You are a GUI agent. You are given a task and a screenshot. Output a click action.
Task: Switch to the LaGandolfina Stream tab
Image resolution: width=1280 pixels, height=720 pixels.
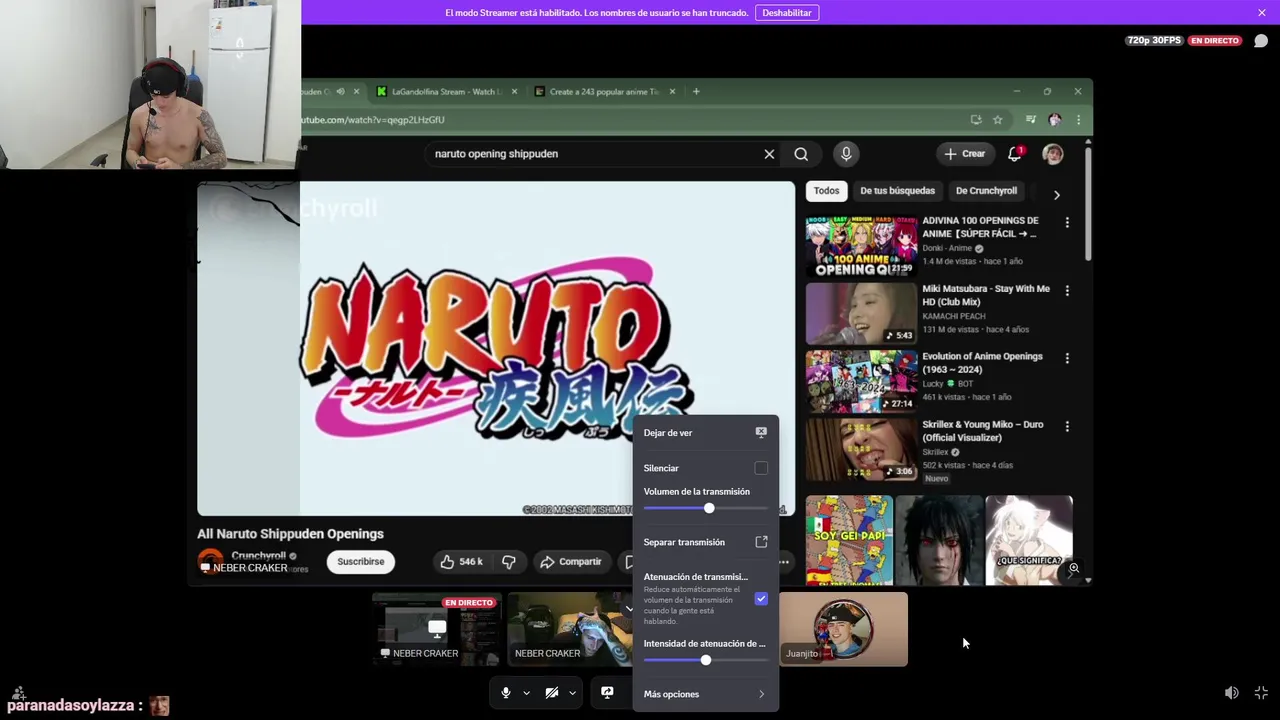(x=445, y=91)
